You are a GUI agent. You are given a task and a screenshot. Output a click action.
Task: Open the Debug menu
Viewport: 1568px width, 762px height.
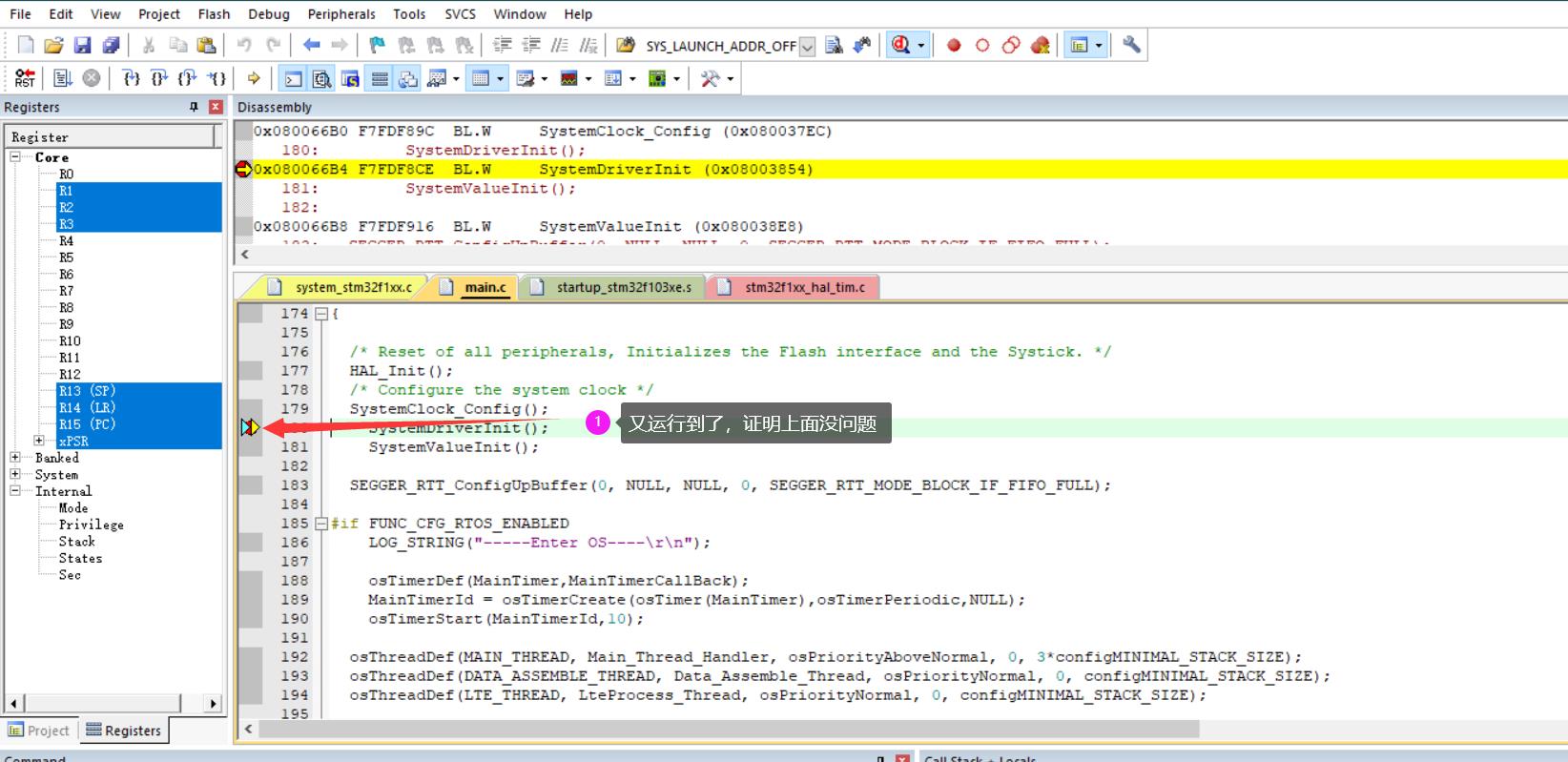coord(269,14)
